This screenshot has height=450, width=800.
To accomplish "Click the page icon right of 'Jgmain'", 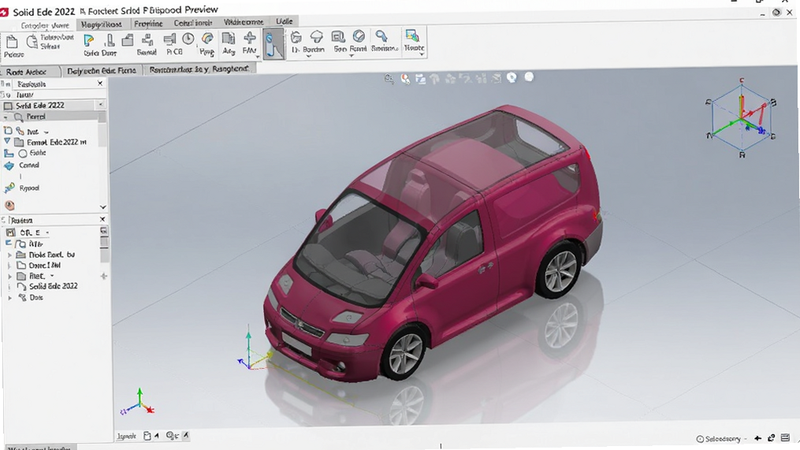I will click(x=147, y=436).
